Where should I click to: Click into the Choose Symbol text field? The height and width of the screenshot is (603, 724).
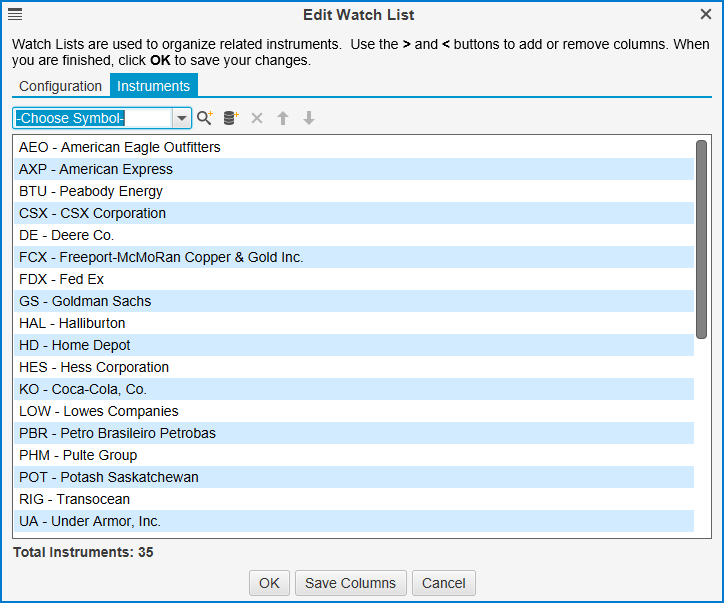pos(92,118)
